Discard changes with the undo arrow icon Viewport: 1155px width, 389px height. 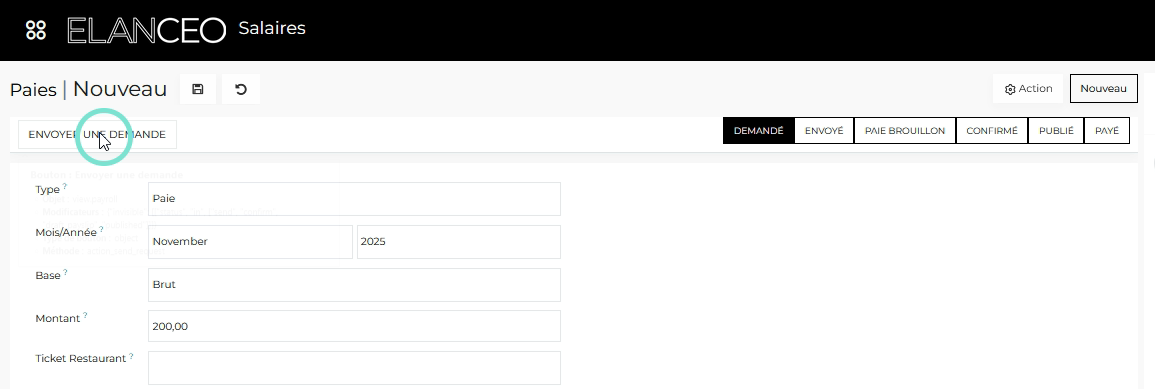(x=241, y=89)
